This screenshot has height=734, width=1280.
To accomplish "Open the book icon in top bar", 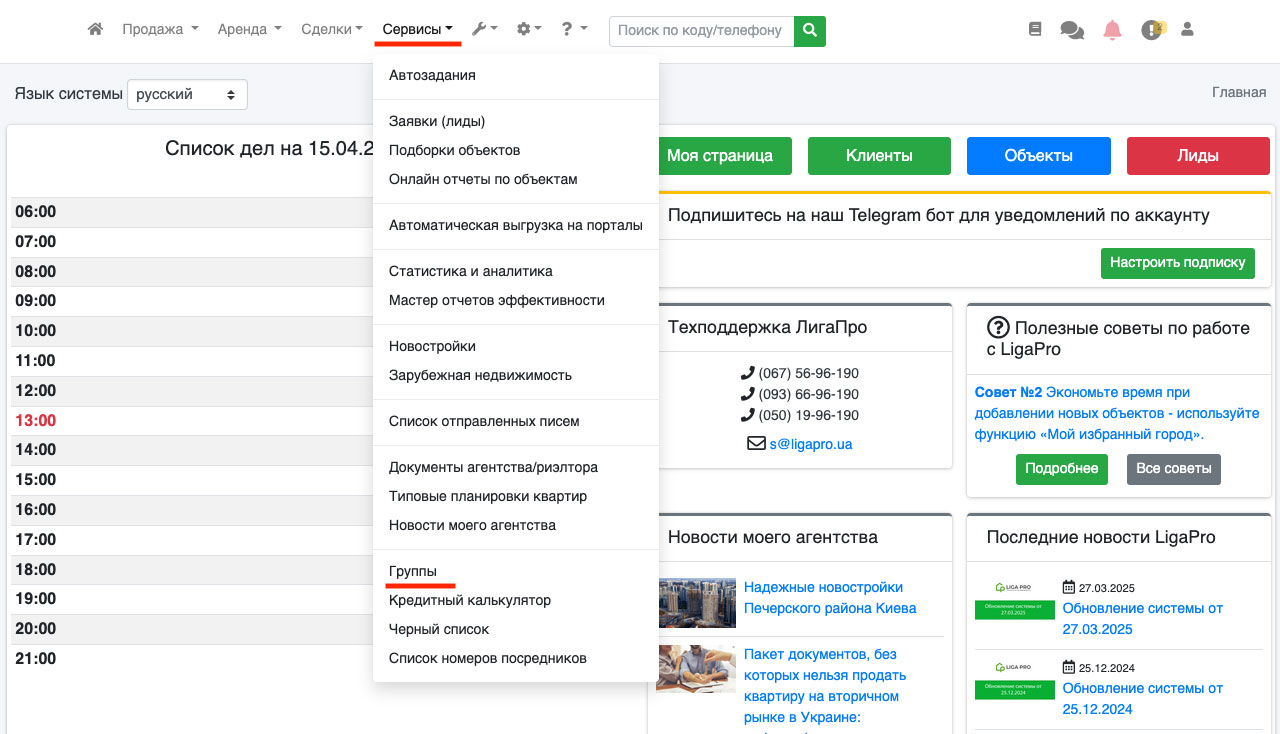I will pyautogui.click(x=1035, y=30).
